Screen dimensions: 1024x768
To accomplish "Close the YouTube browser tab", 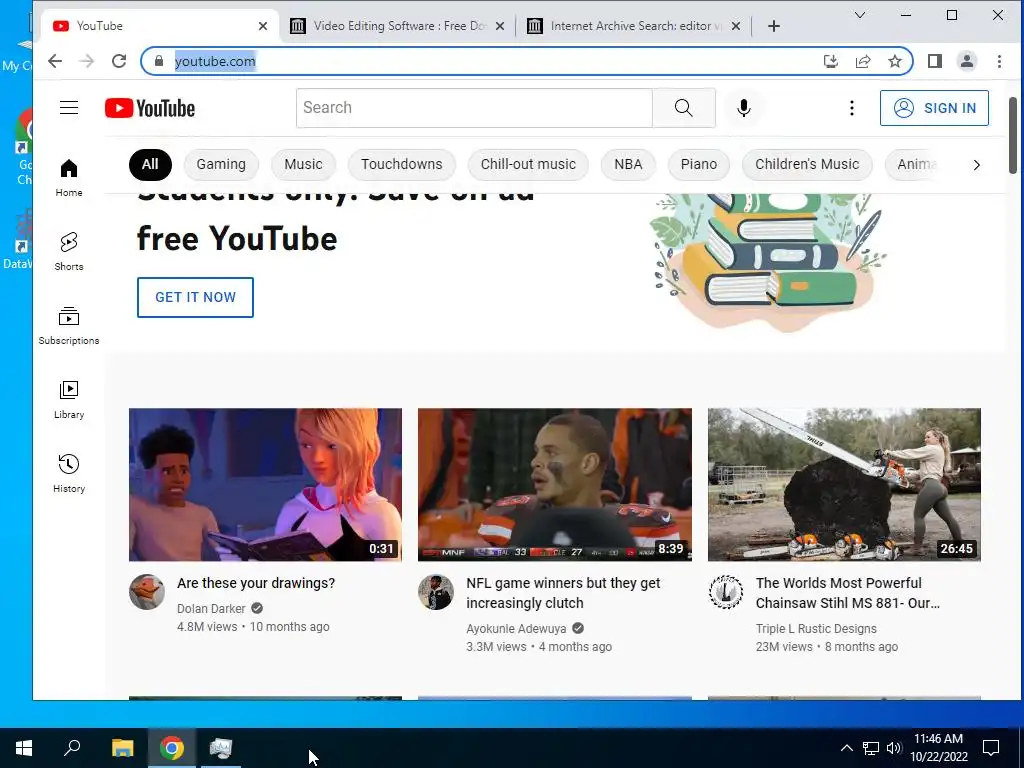I will coord(263,26).
